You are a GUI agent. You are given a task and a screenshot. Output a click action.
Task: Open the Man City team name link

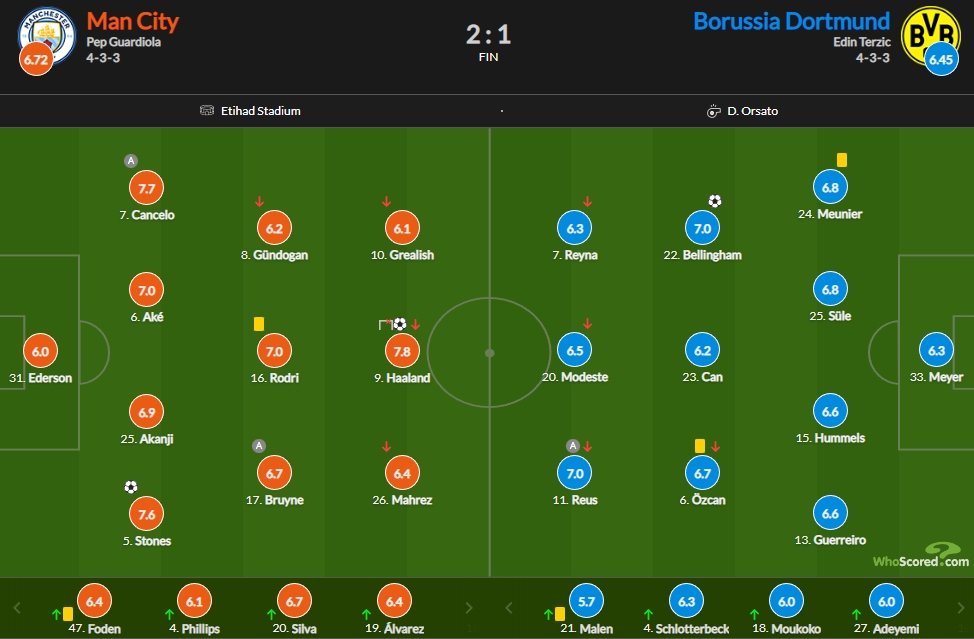point(132,21)
